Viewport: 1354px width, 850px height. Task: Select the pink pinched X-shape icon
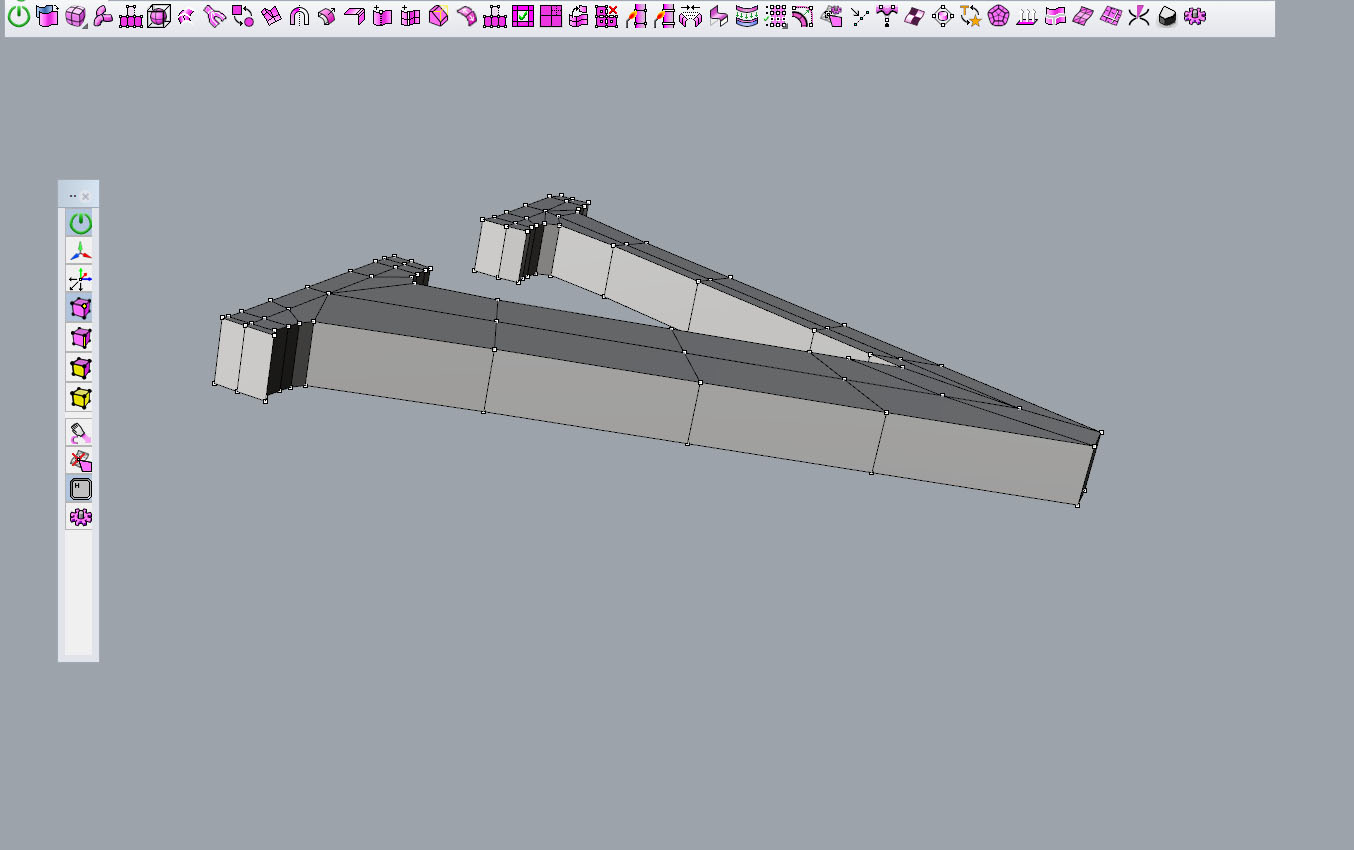(x=1139, y=16)
